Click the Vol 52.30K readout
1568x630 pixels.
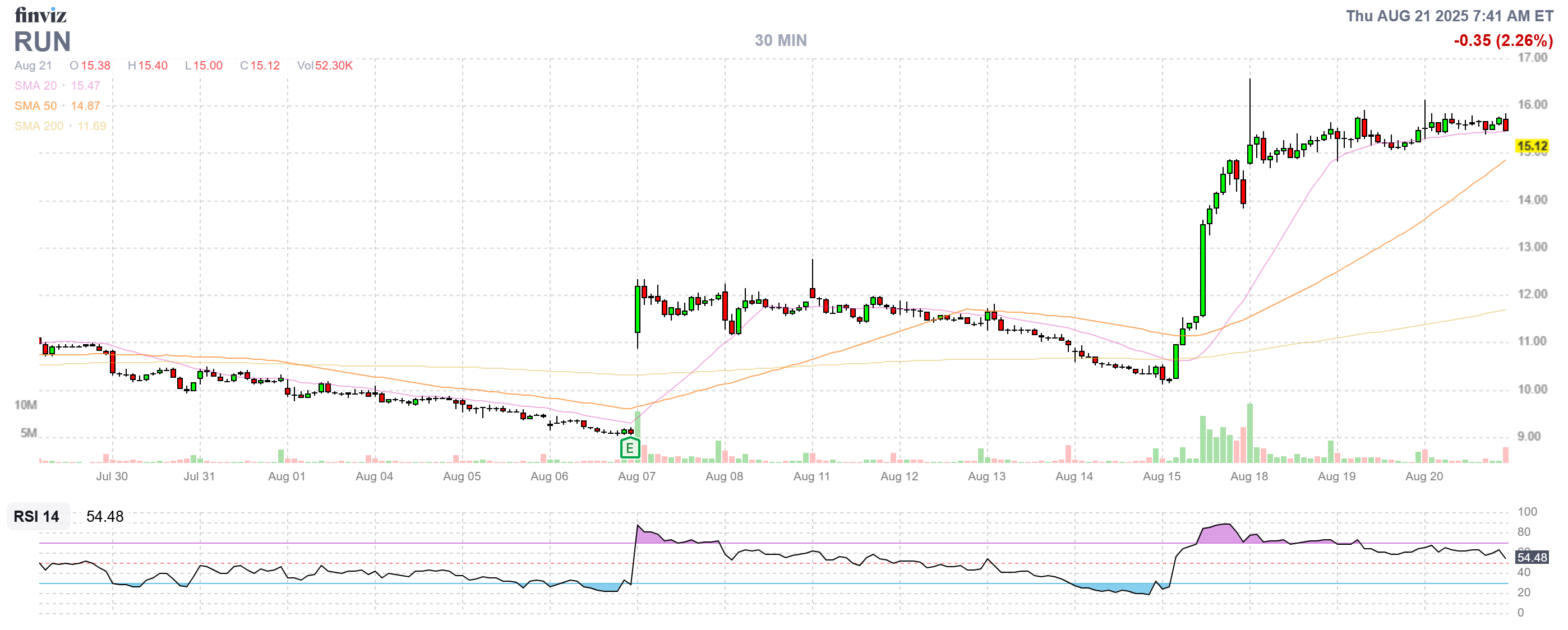325,66
